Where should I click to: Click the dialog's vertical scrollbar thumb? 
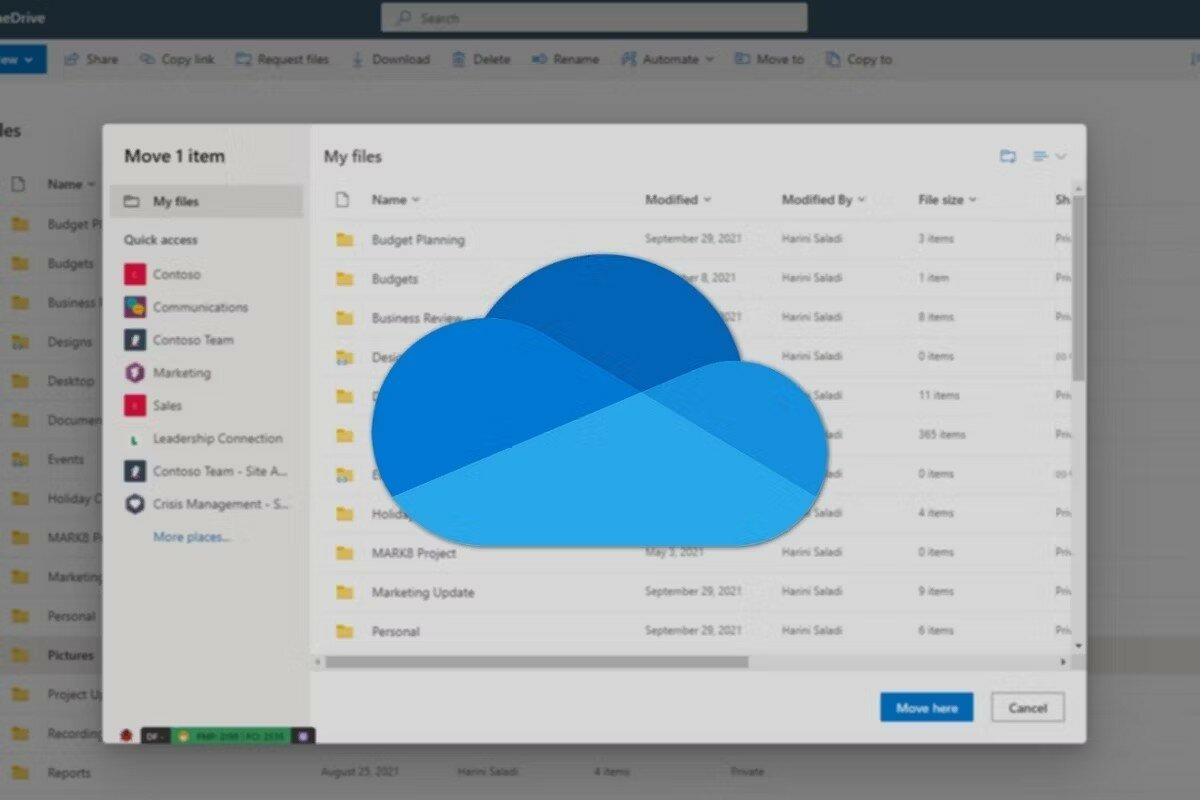point(1078,287)
